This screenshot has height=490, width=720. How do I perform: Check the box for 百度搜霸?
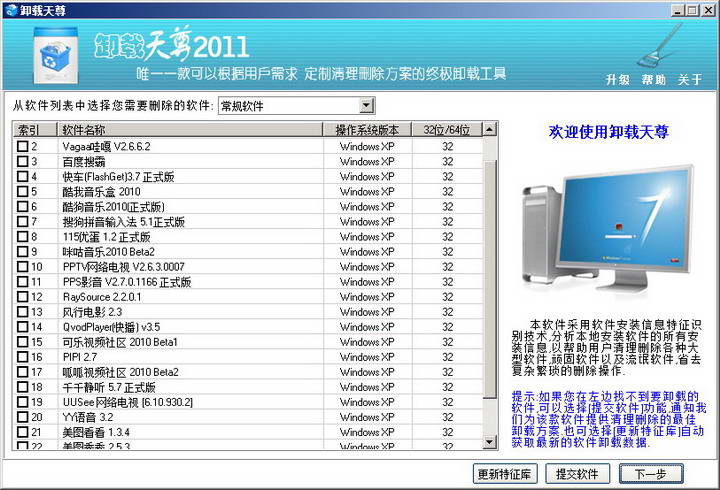tap(22, 161)
